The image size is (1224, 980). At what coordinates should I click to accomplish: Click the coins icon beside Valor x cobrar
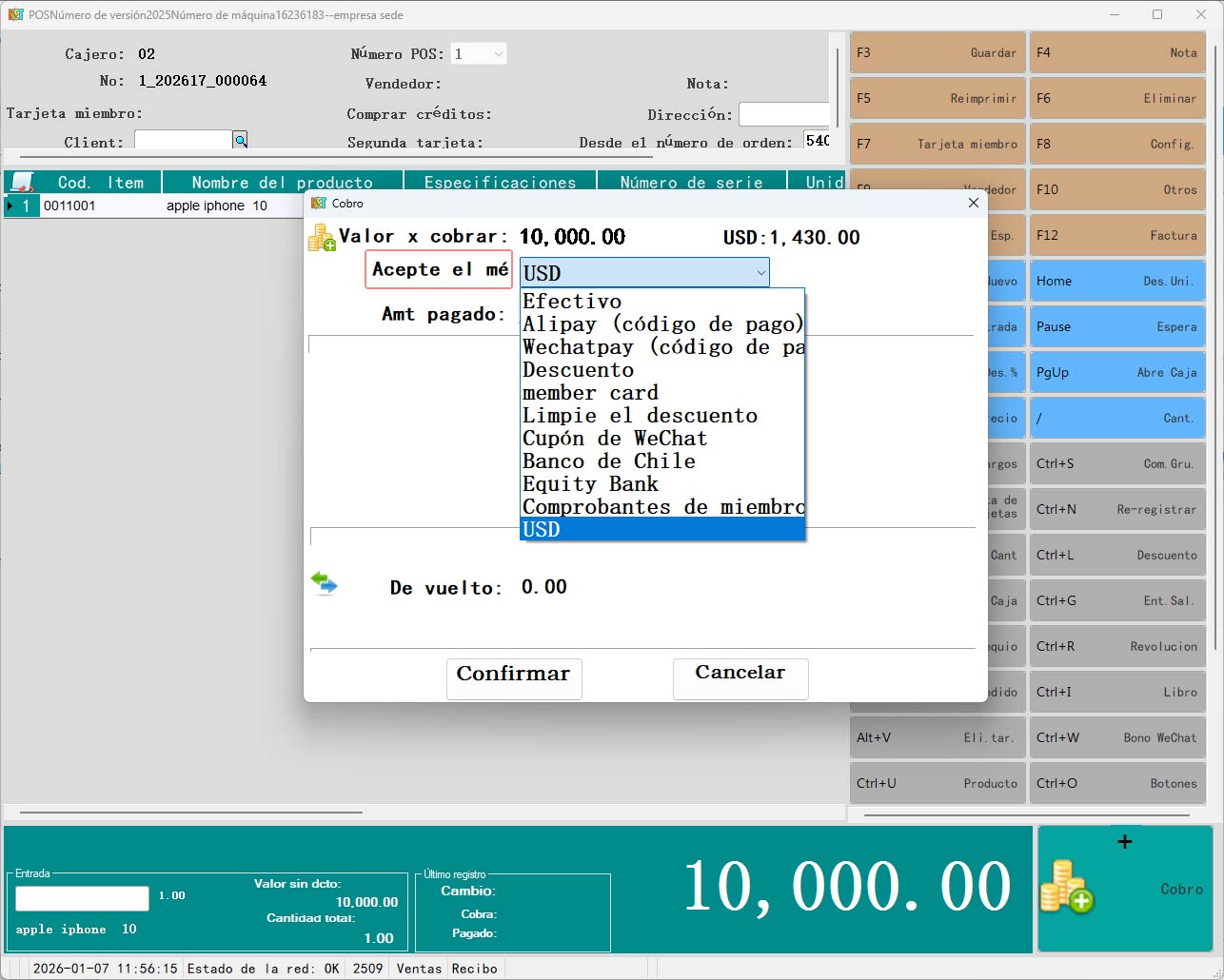tap(322, 238)
